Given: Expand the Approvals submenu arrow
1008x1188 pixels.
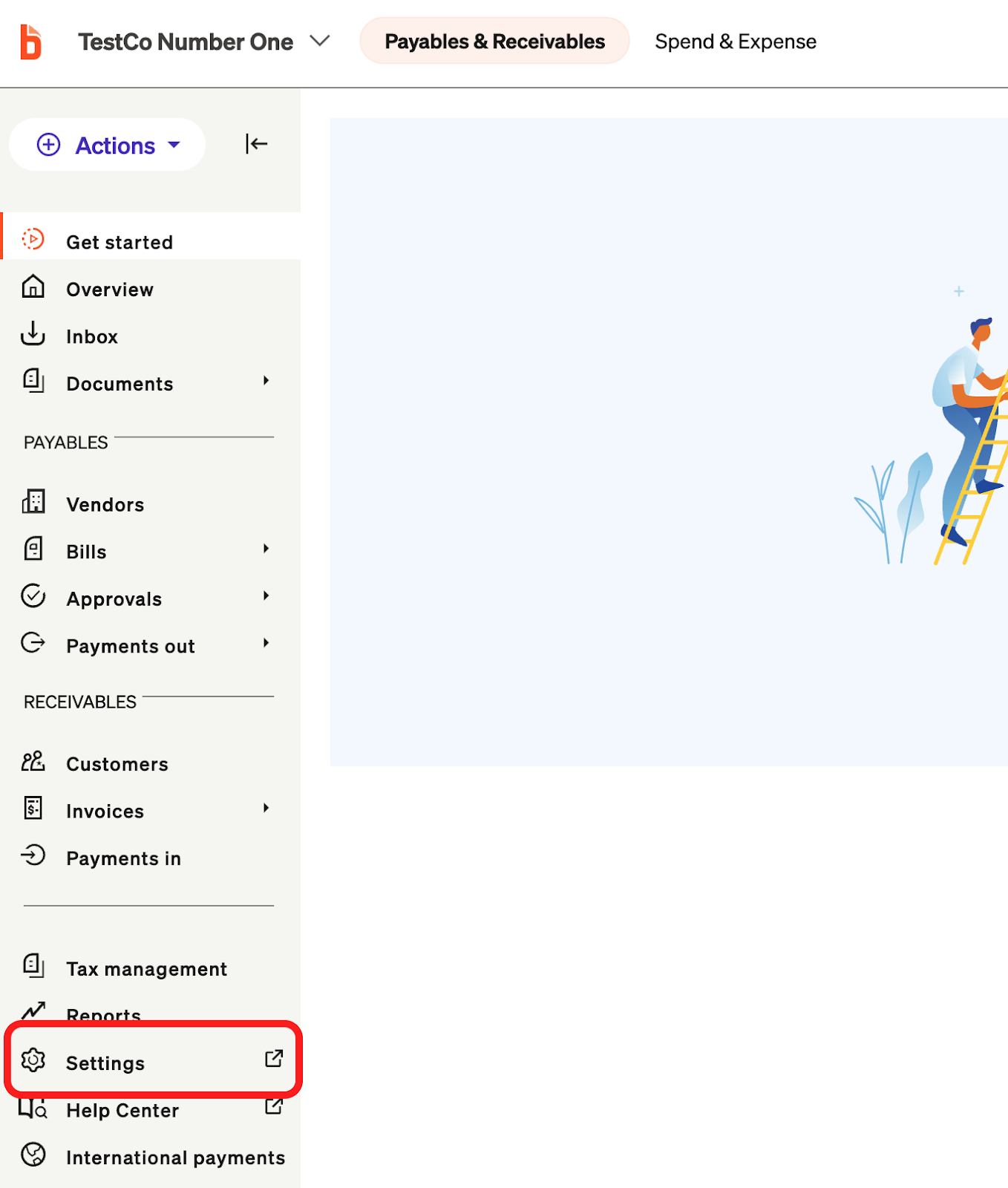Looking at the screenshot, I should [x=266, y=596].
